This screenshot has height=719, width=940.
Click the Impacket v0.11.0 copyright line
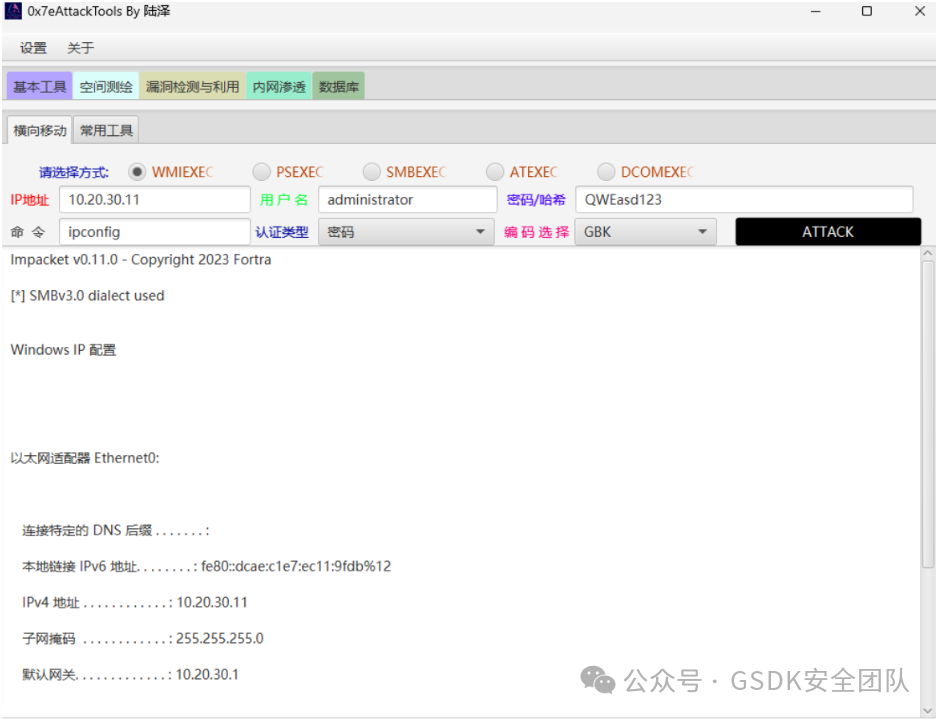coord(141,260)
